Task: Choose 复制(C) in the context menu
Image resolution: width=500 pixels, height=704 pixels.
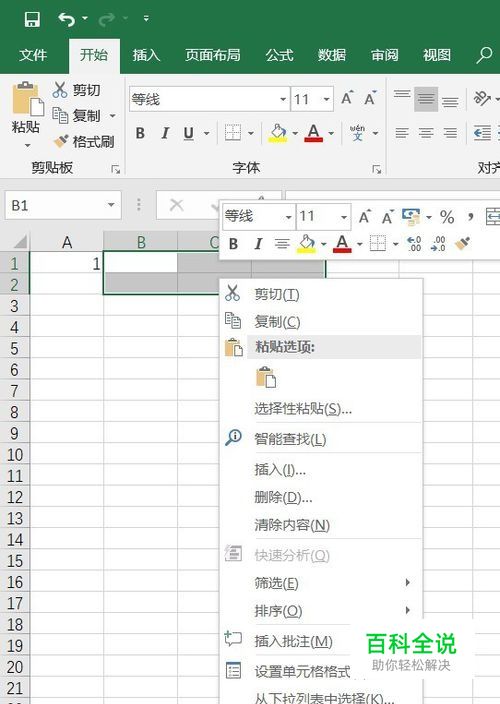Action: tap(321, 321)
